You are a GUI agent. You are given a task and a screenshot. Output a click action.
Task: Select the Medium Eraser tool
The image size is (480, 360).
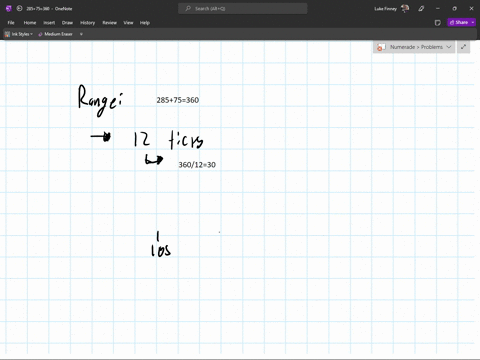click(x=56, y=34)
